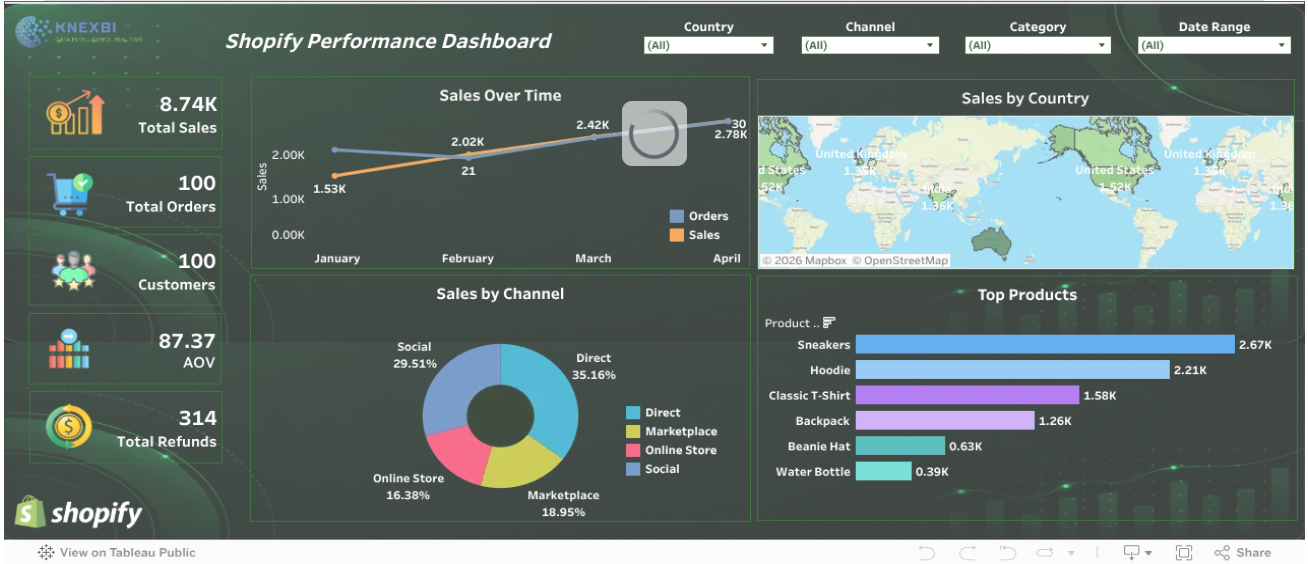Click the 87.37 AOV value
The height and width of the screenshot is (564, 1308).
[x=187, y=340]
